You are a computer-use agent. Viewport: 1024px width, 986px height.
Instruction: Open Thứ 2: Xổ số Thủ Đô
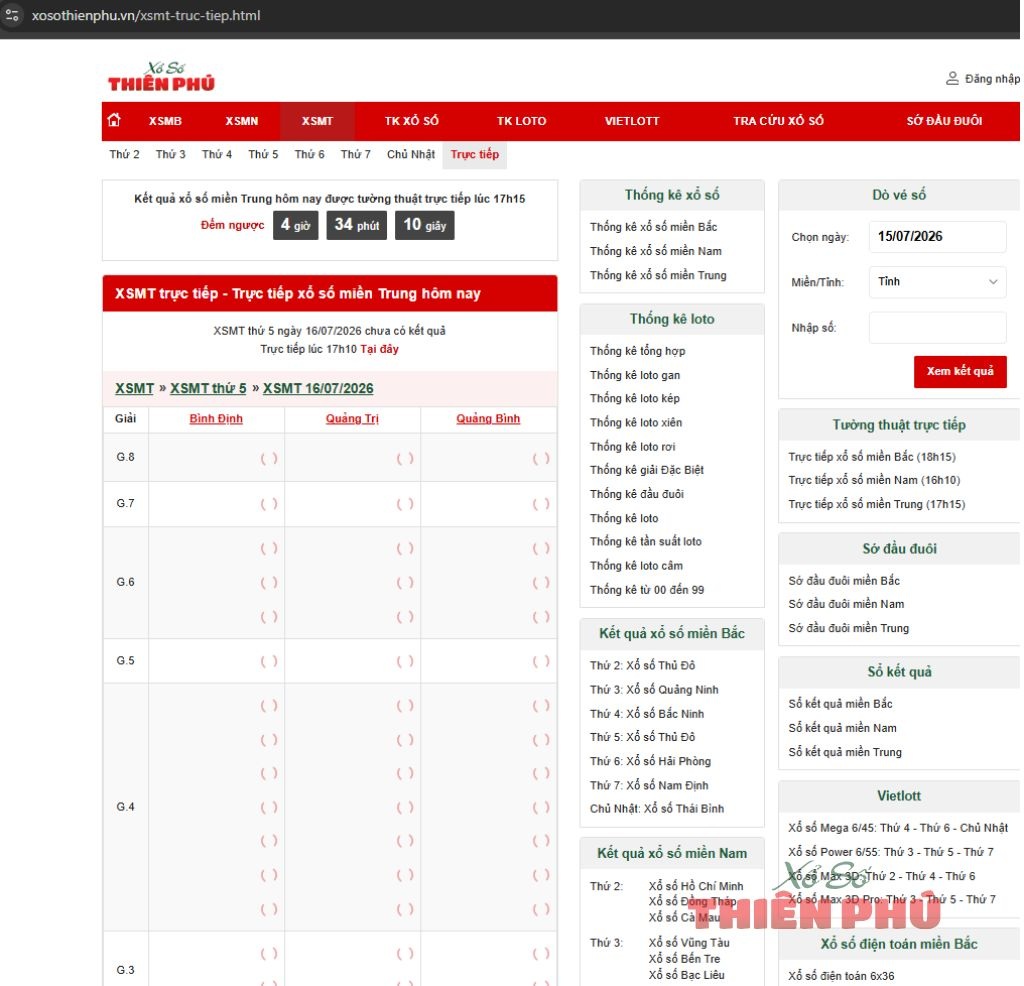click(x=643, y=665)
